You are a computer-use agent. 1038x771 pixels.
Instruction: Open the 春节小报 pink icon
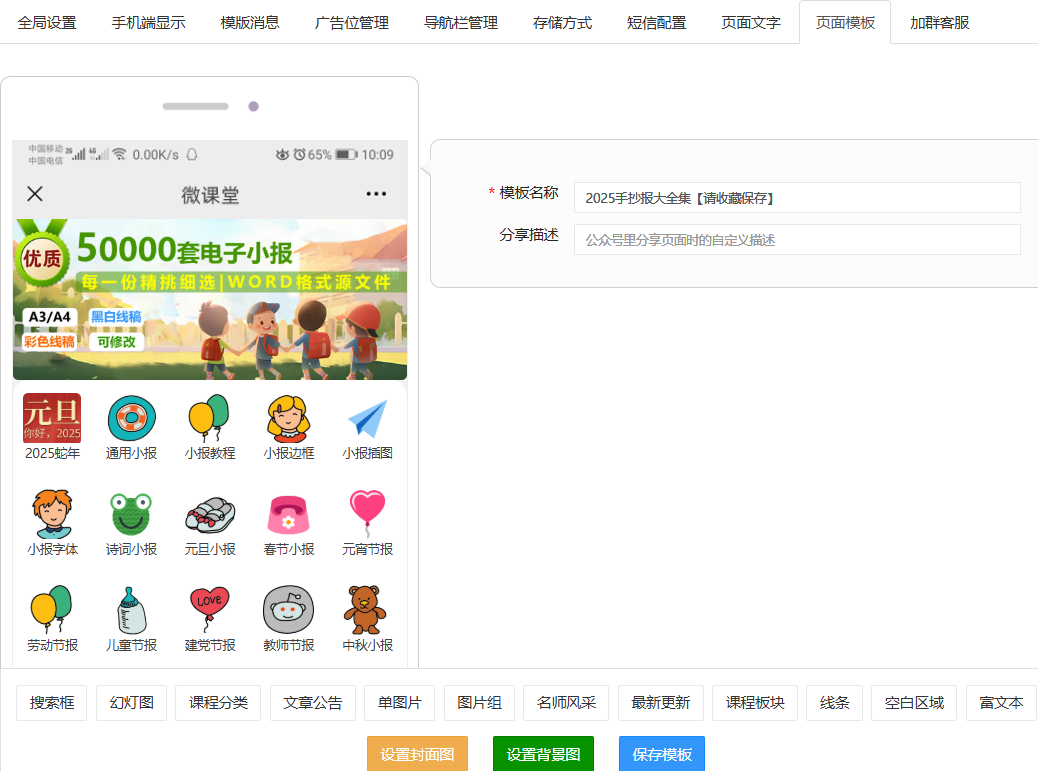[289, 515]
